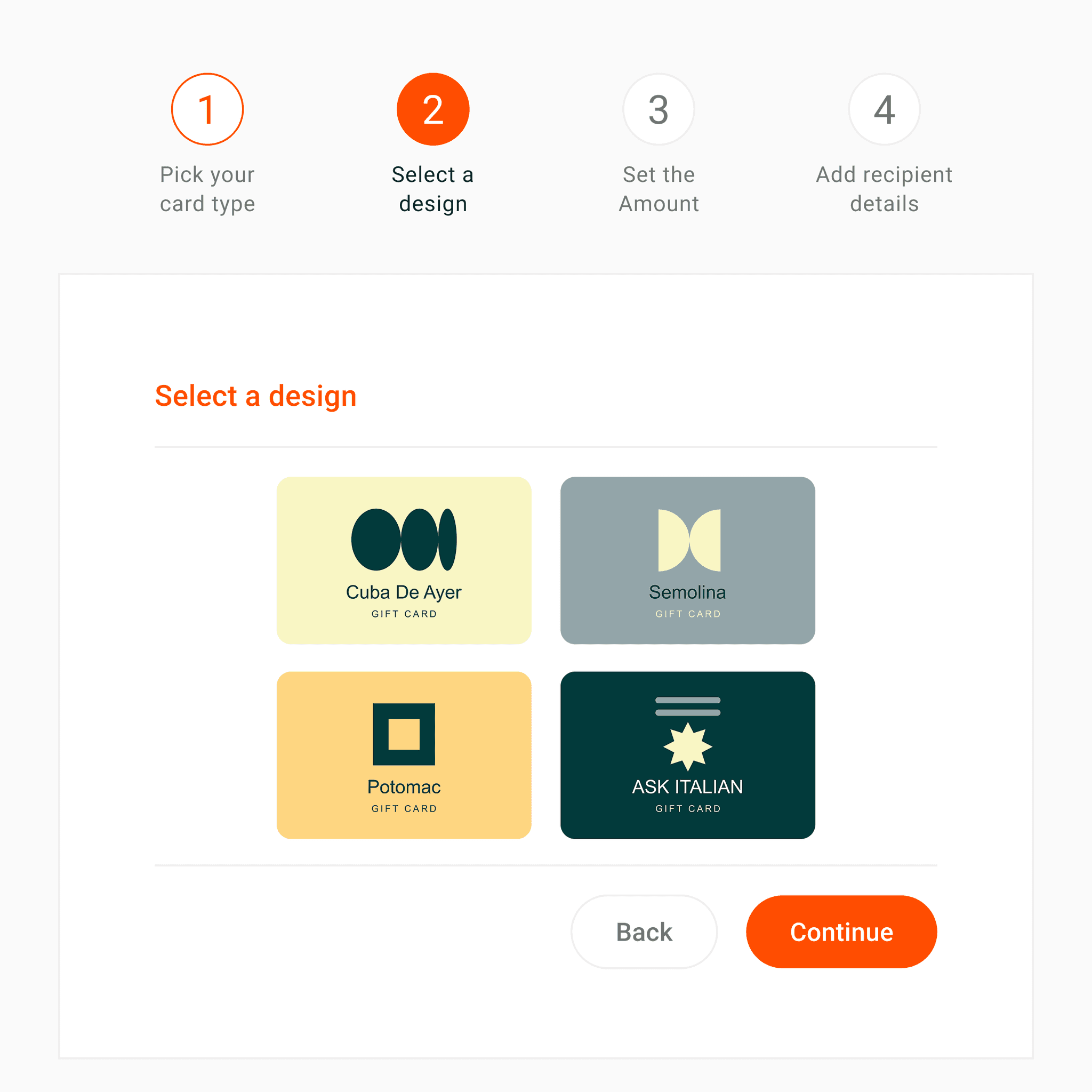Select the ASK ITALIAN gift card design
Viewport: 1092px width, 1092px height.
pos(688,755)
